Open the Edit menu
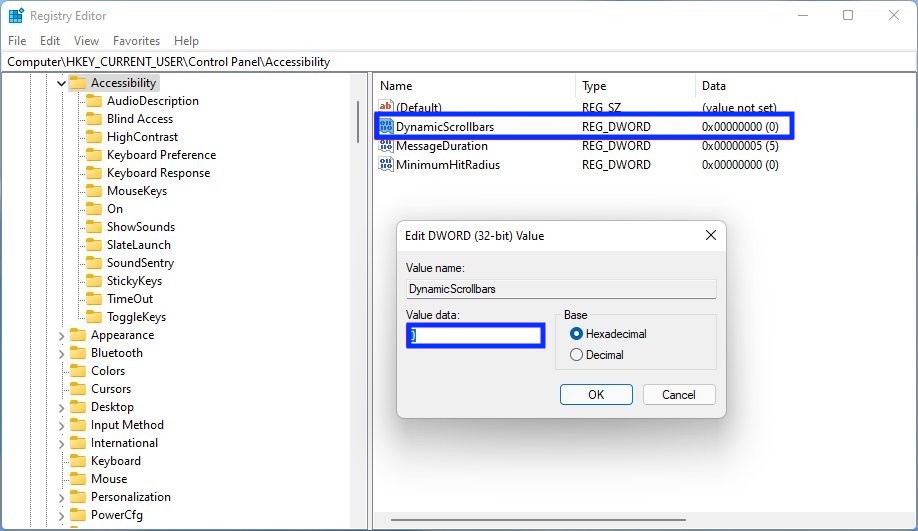Viewport: 918px width, 531px height. coord(50,41)
